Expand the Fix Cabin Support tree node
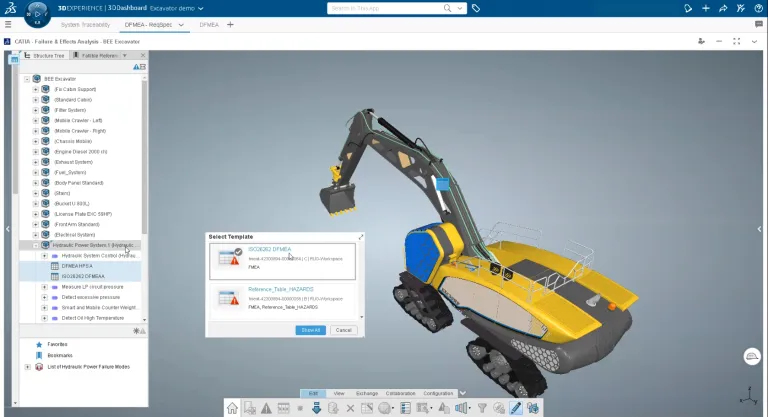This screenshot has height=417, width=768. [x=35, y=89]
